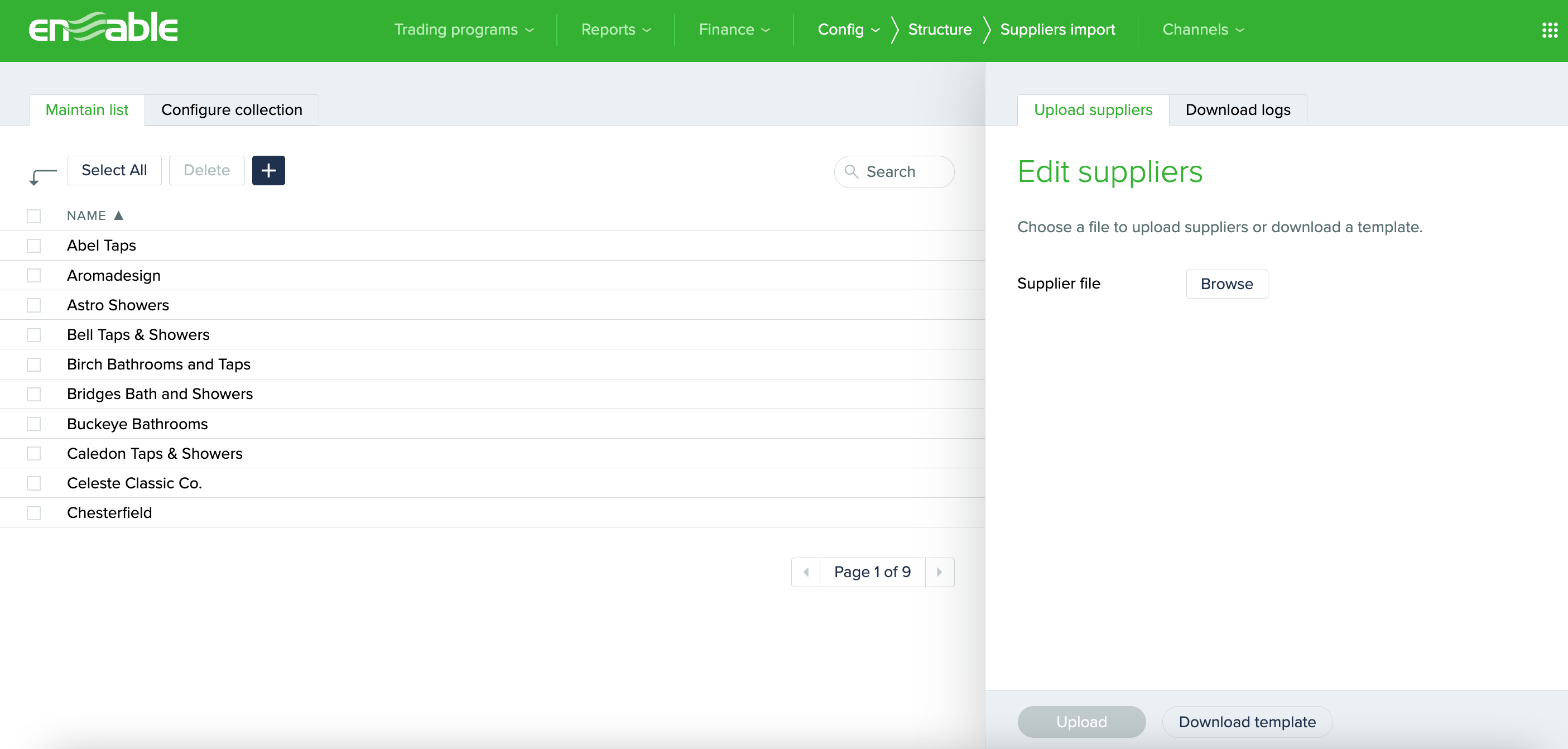Expand the Trading programs menu
This screenshot has height=749, width=1568.
pyautogui.click(x=464, y=29)
